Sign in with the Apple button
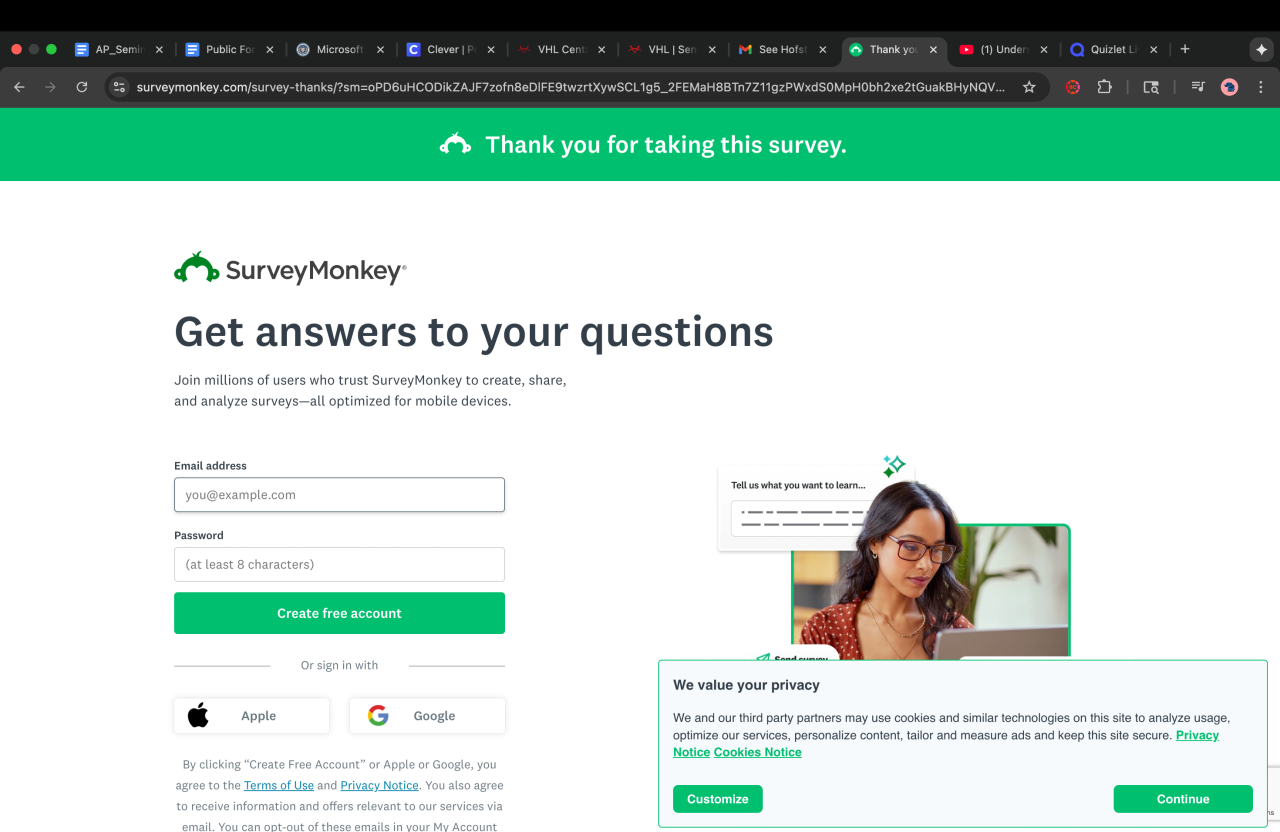Viewport: 1280px width, 832px height. tap(252, 716)
